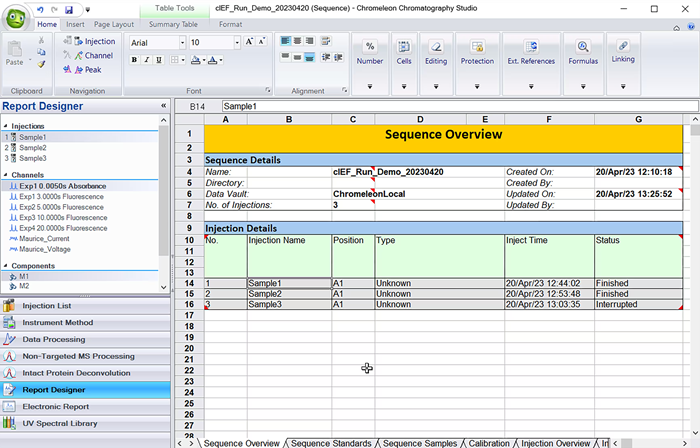The height and width of the screenshot is (448, 700).
Task: Click the Number format percent icon
Action: click(369, 47)
